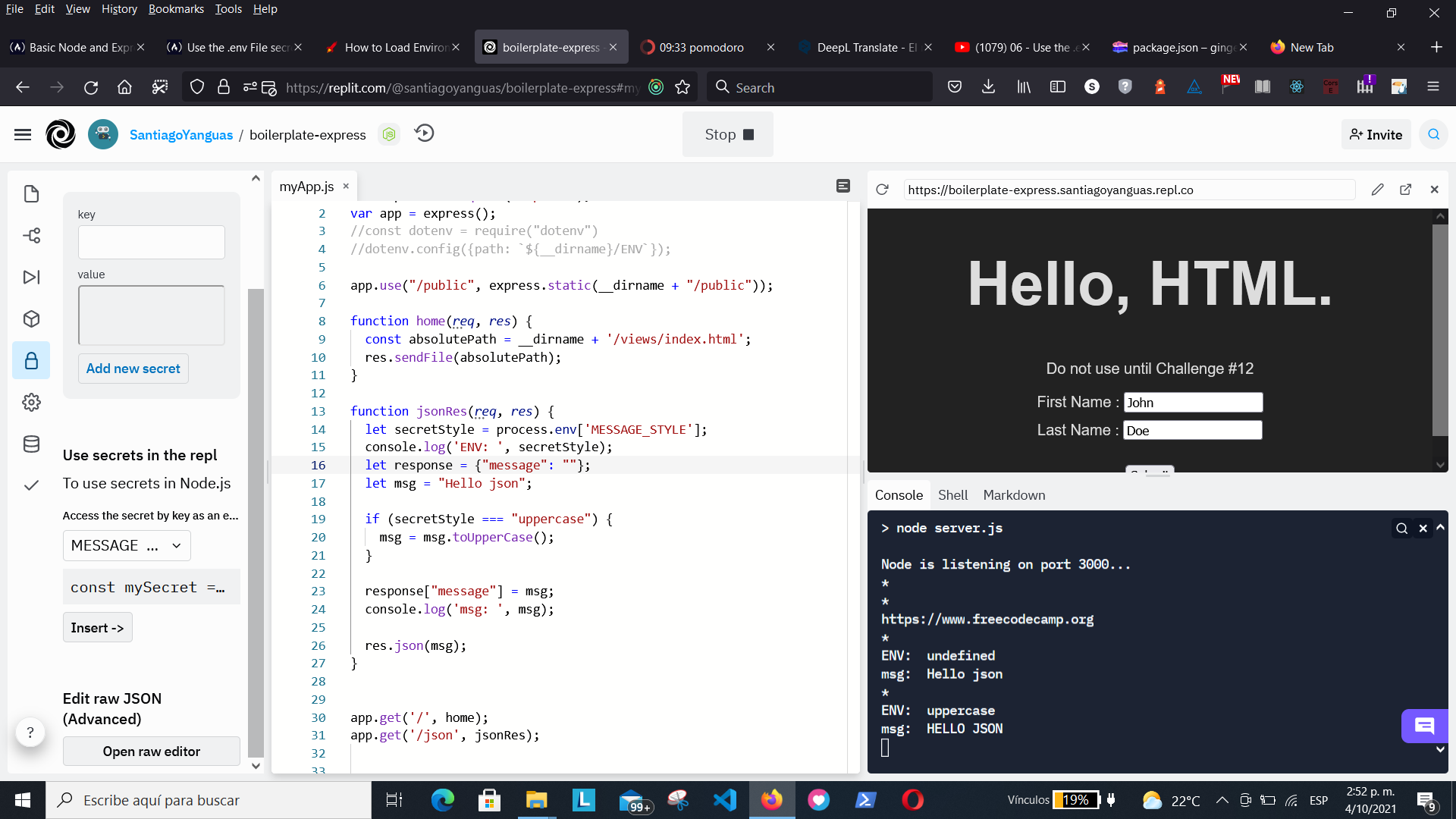Click Open raw editor button
1456x819 pixels.
click(152, 752)
